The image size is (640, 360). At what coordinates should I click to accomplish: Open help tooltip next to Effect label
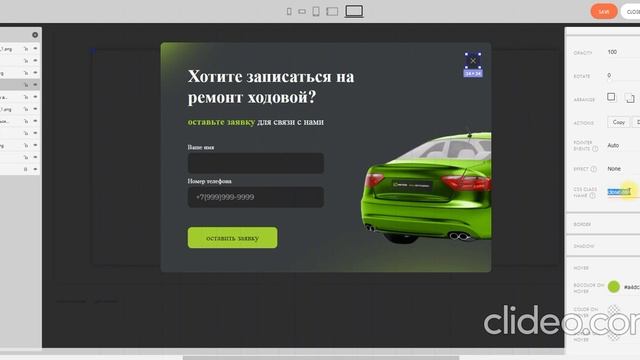tap(593, 169)
